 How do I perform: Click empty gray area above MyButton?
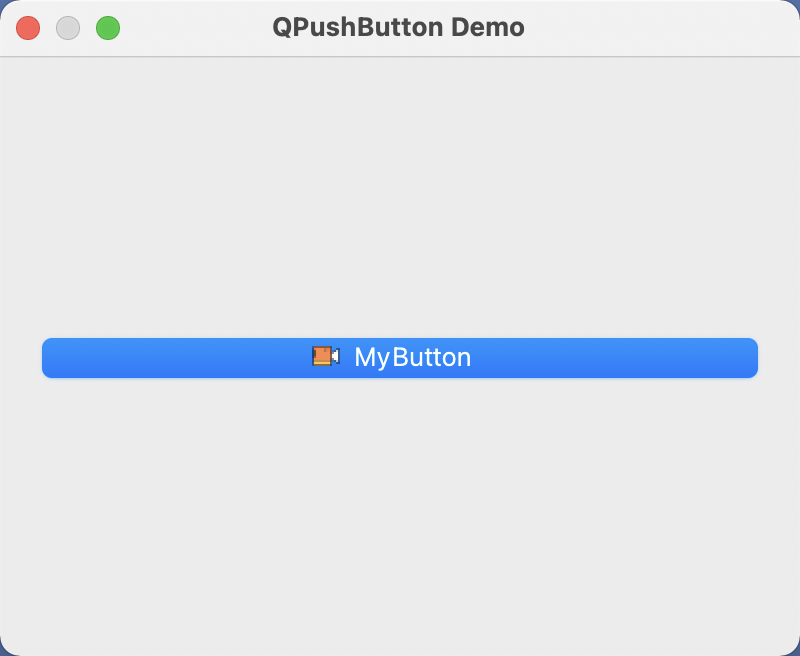pyautogui.click(x=399, y=196)
